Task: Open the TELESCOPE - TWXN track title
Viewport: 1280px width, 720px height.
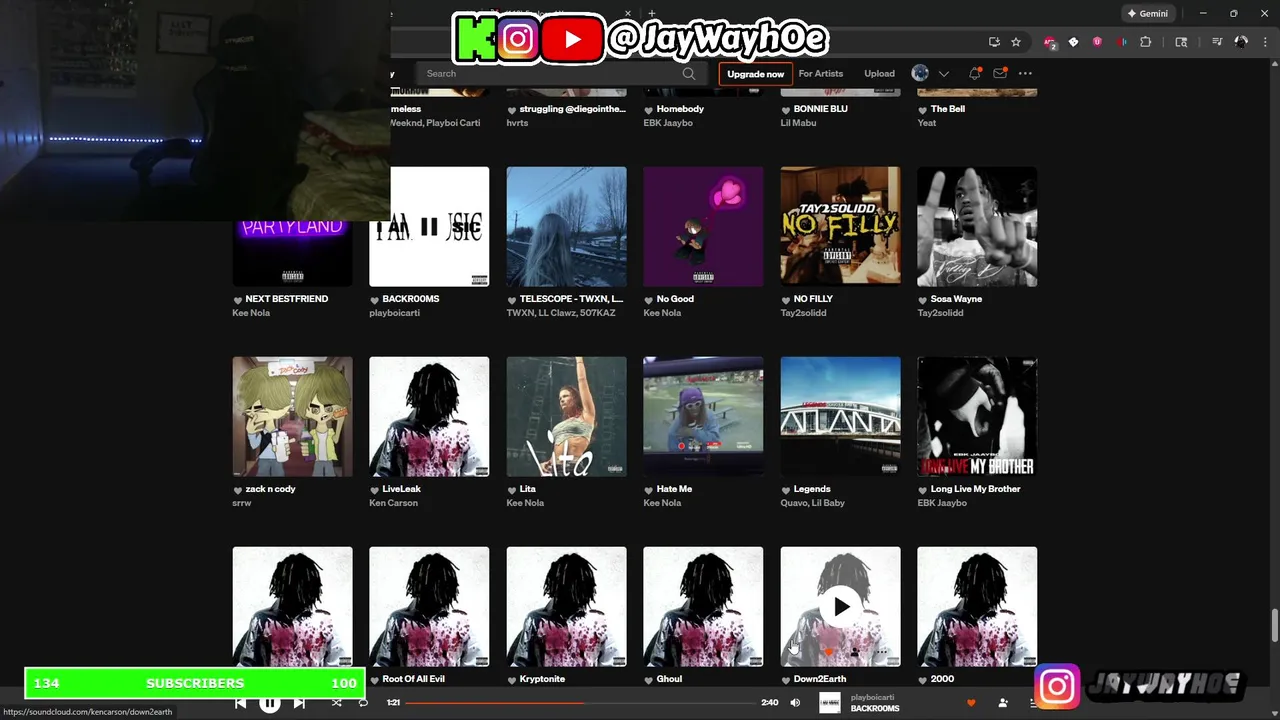Action: pyautogui.click(x=571, y=299)
